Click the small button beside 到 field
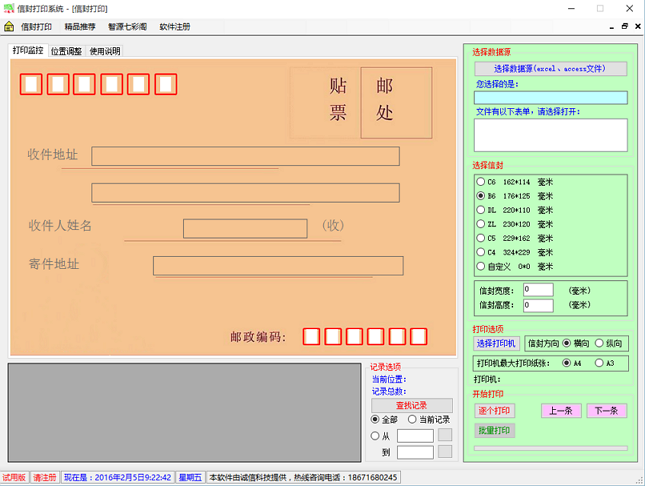Image resolution: width=645 pixels, height=486 pixels. click(445, 451)
